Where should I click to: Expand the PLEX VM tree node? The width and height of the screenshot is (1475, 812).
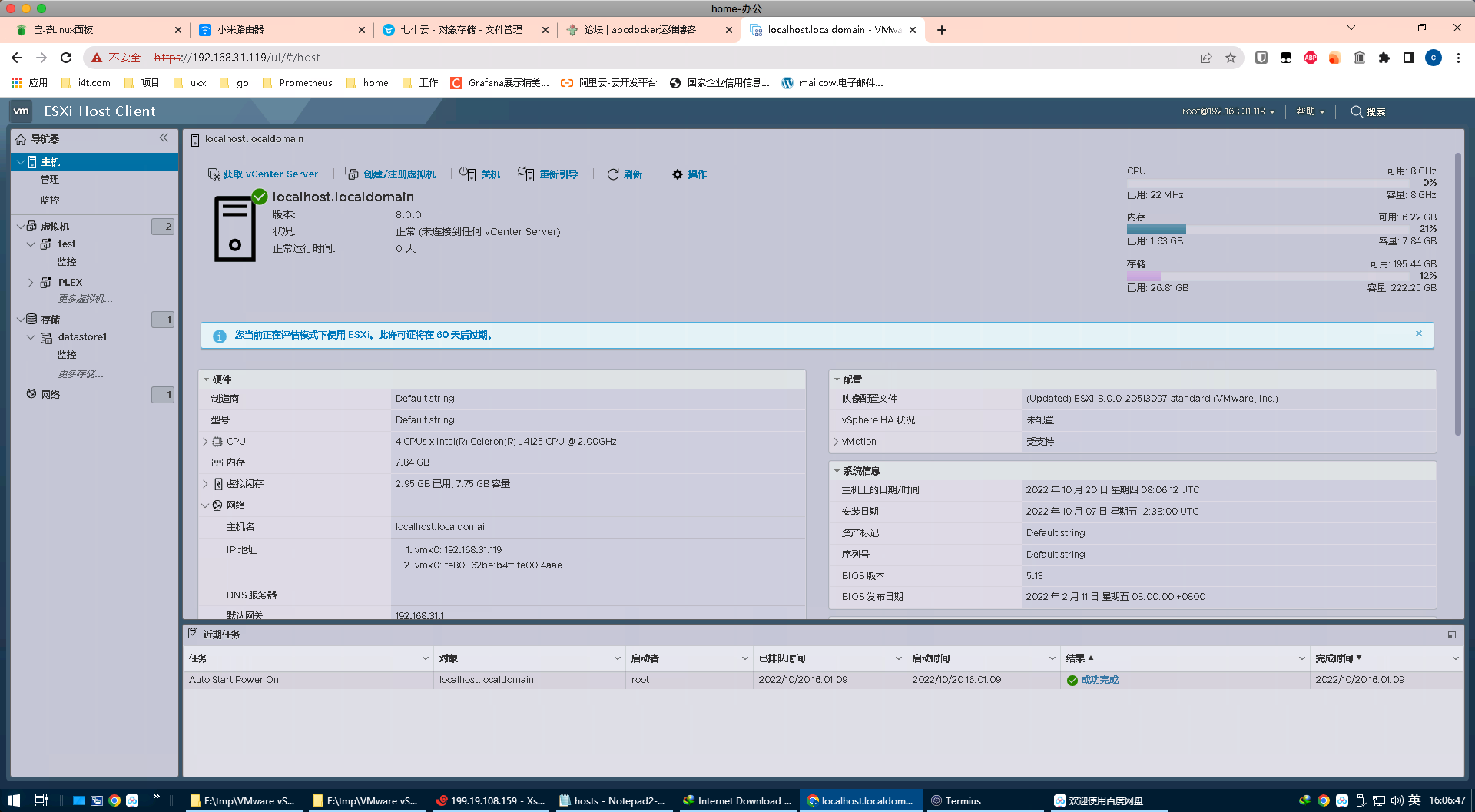31,283
